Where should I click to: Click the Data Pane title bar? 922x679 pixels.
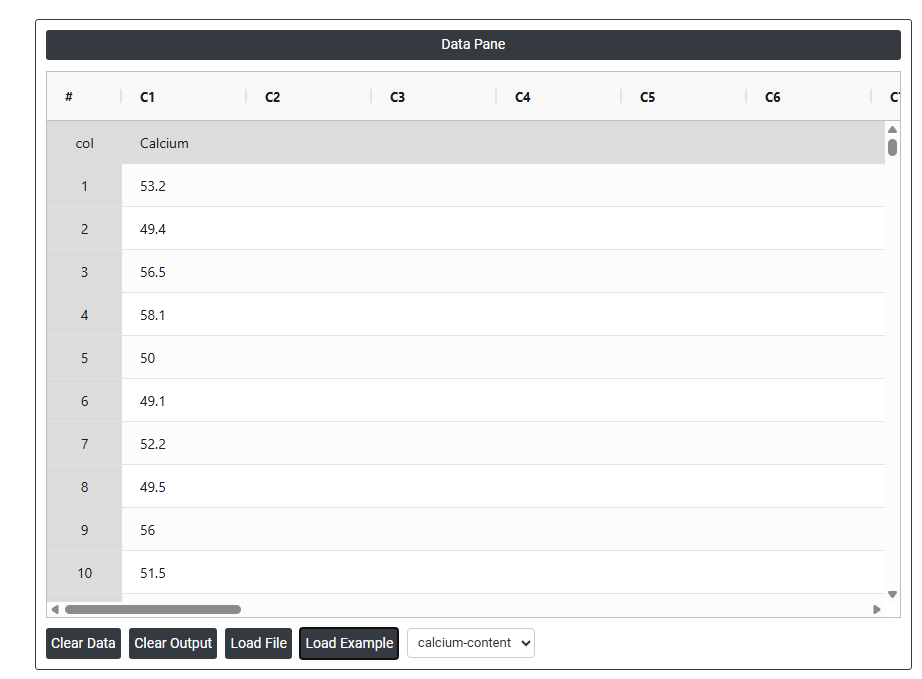[473, 45]
